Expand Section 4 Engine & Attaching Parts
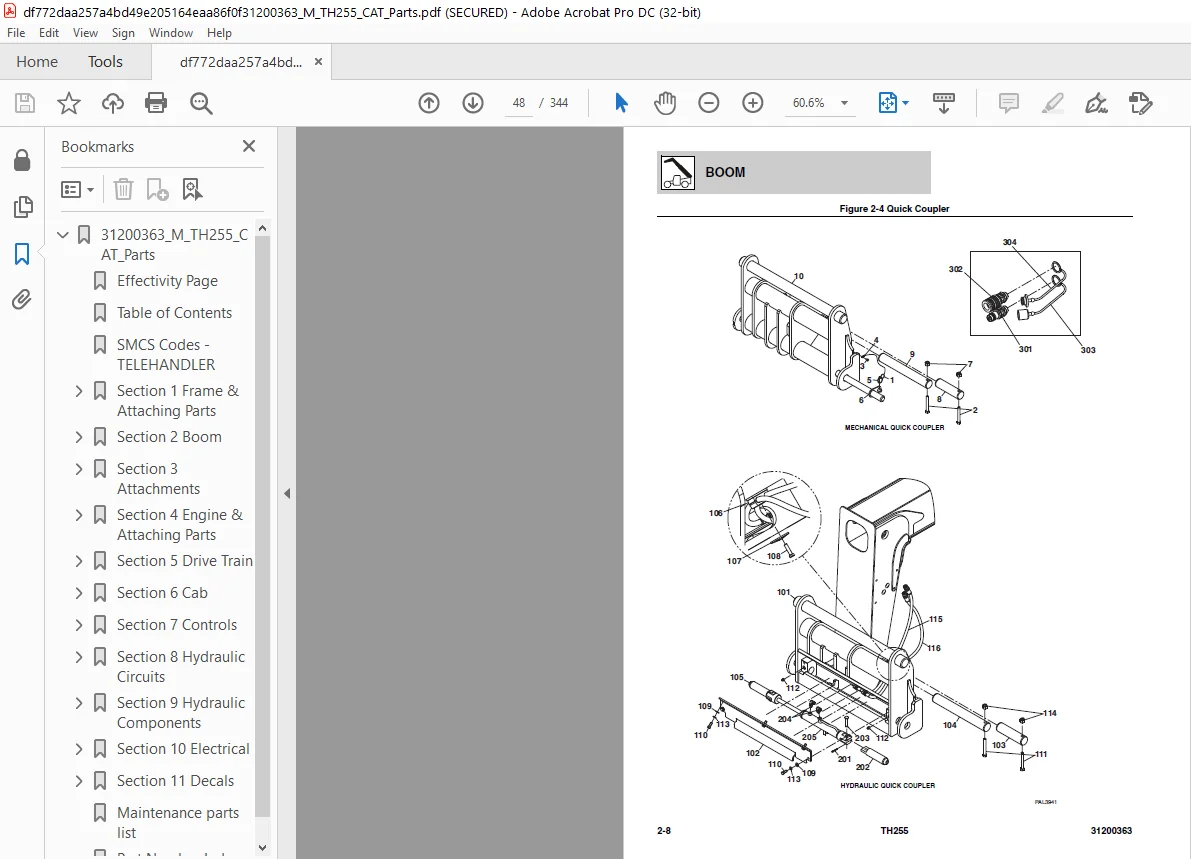1191x859 pixels. (79, 516)
